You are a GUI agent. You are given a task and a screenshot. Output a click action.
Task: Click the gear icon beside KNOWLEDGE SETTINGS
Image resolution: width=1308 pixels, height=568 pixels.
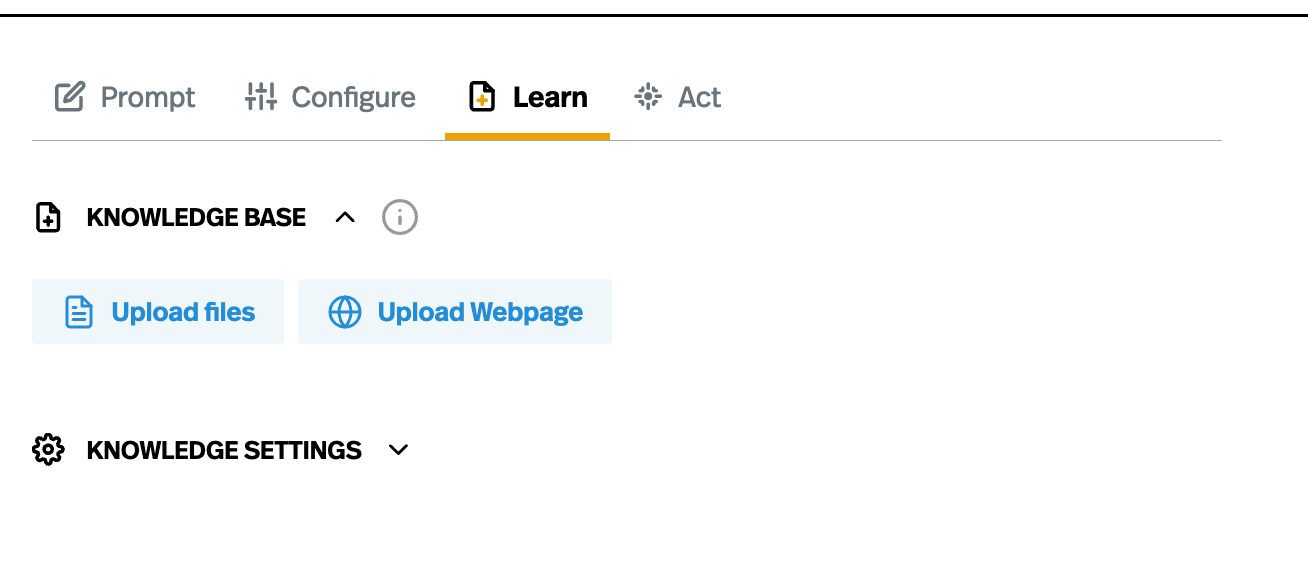(x=48, y=450)
